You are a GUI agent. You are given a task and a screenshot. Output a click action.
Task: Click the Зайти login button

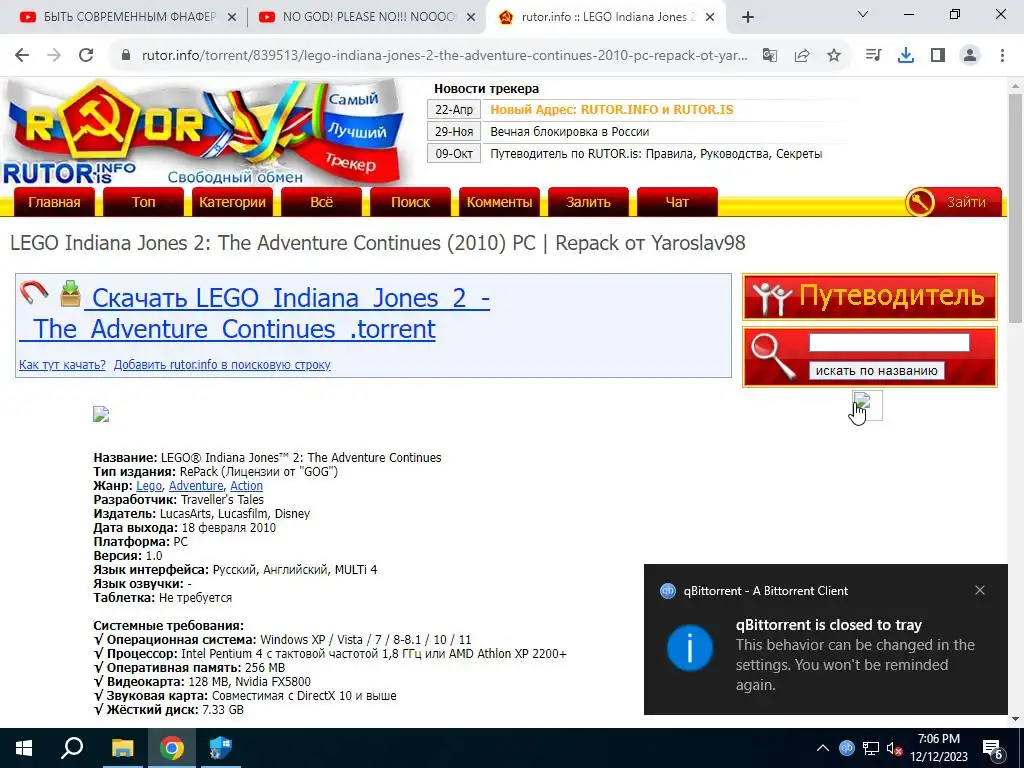pyautogui.click(x=953, y=202)
